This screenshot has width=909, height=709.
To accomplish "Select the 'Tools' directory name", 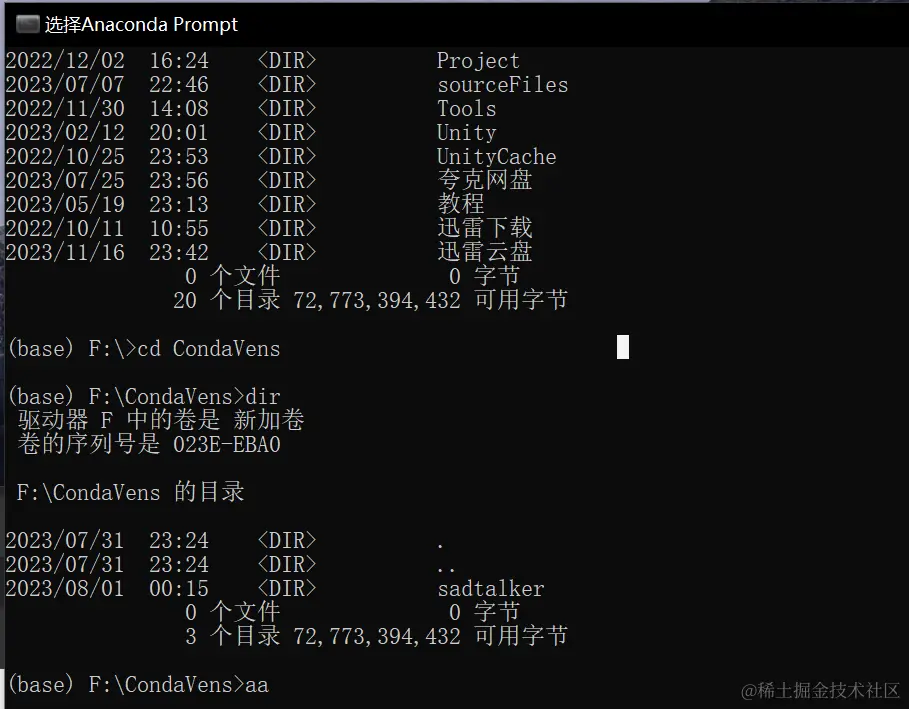I will pos(466,108).
